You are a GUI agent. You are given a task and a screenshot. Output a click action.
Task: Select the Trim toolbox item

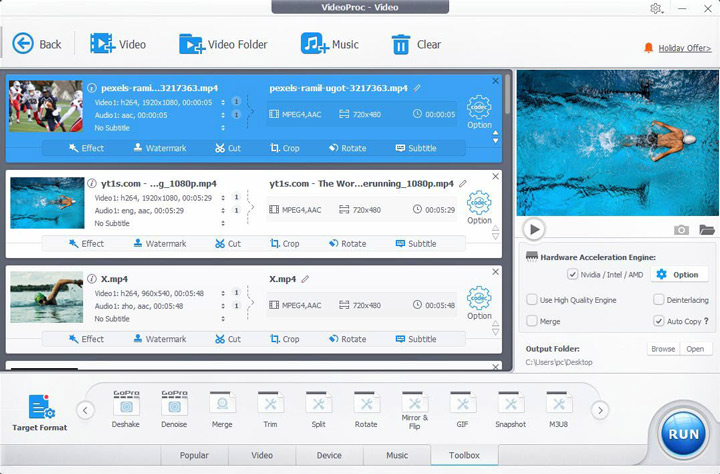(270, 410)
